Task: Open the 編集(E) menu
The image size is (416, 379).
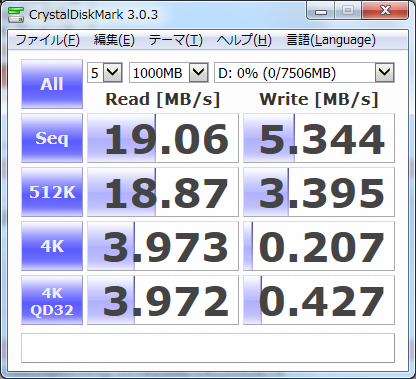Action: click(x=114, y=40)
